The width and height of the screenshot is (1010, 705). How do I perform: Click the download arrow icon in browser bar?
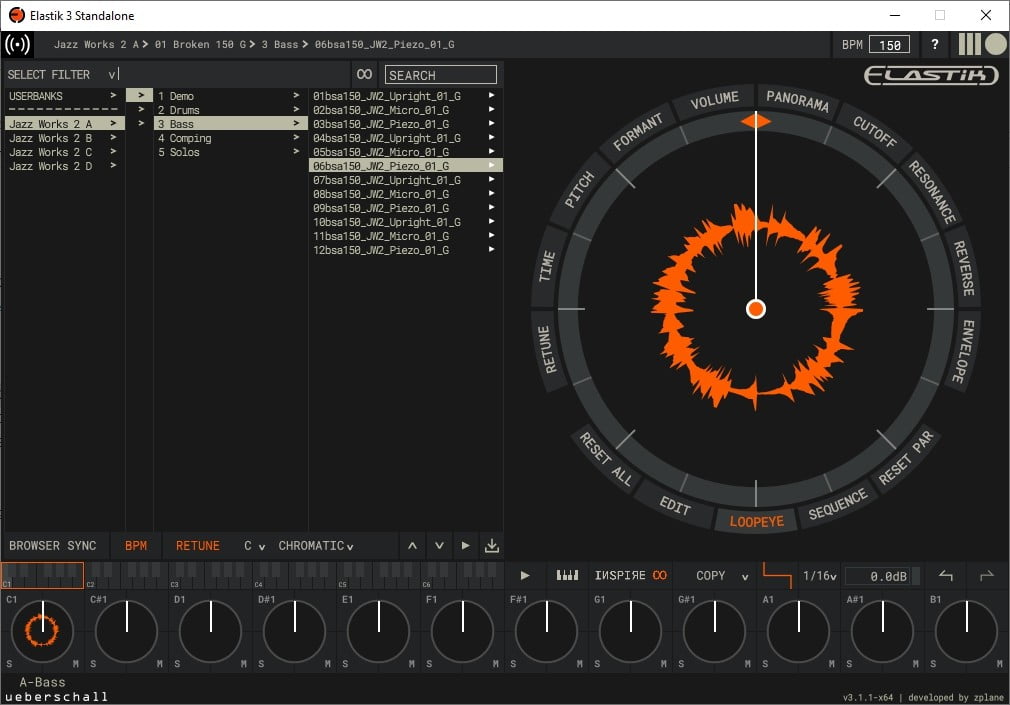click(x=491, y=546)
